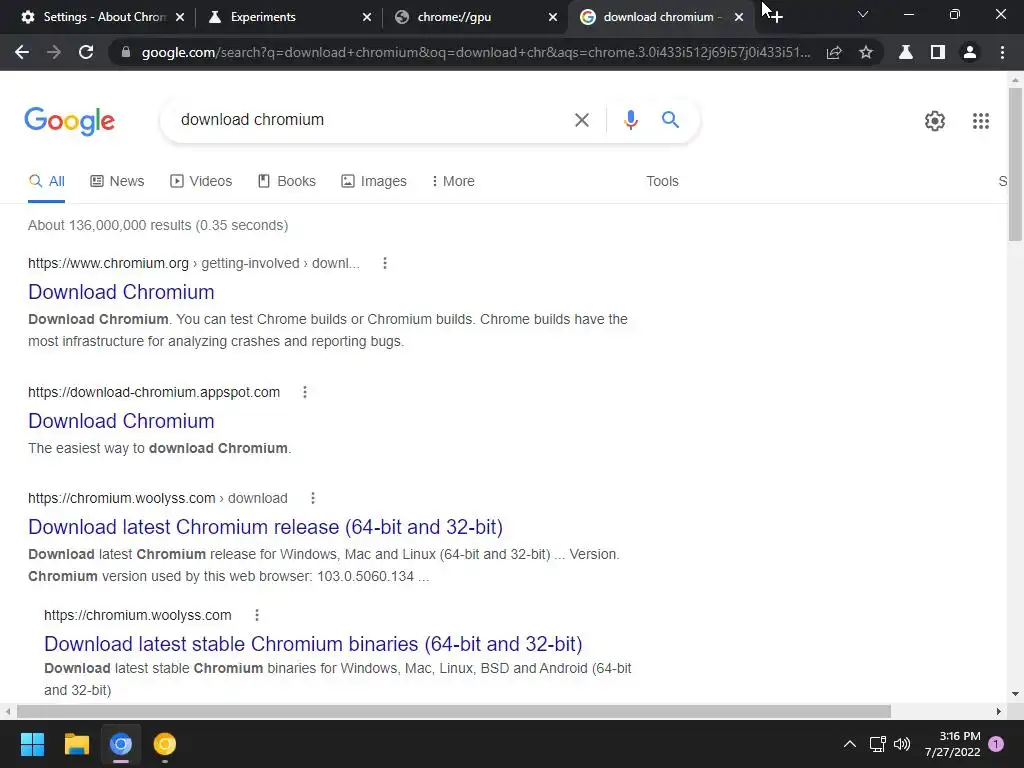1024x768 pixels.
Task: Reload the current page
Action: 86,52
